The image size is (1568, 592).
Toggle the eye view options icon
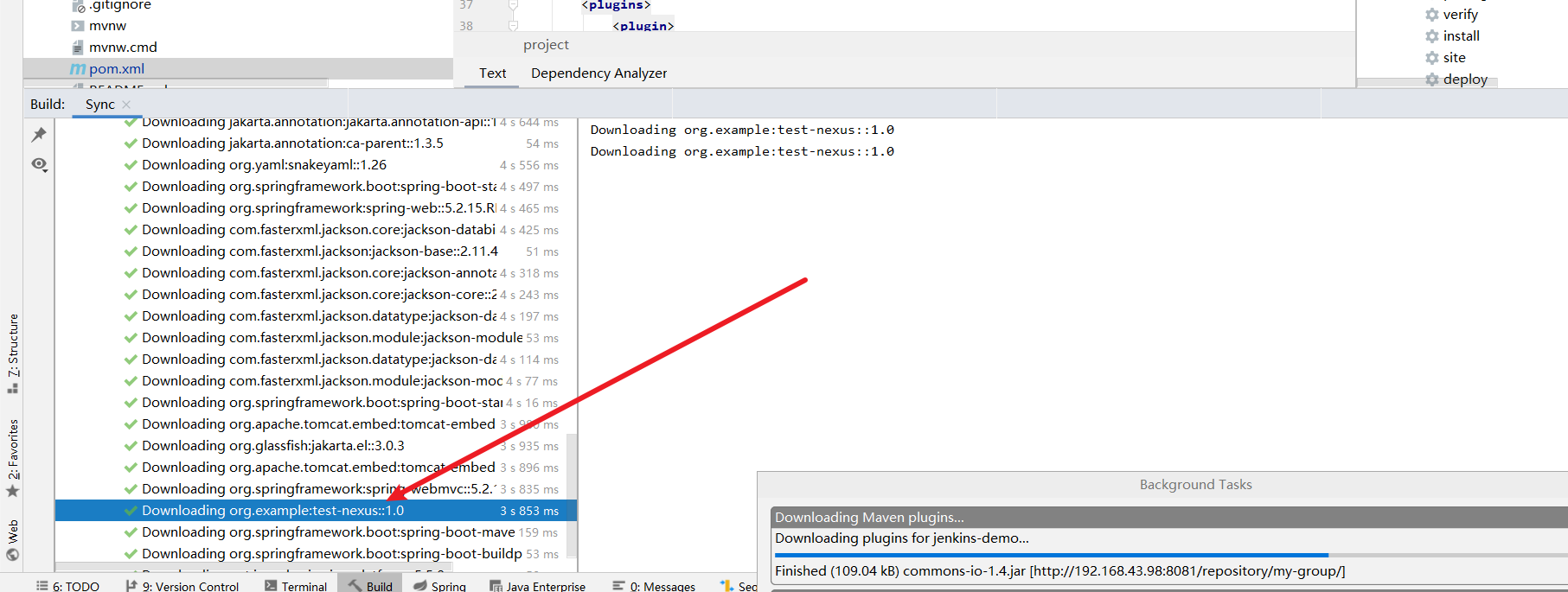tap(39, 164)
